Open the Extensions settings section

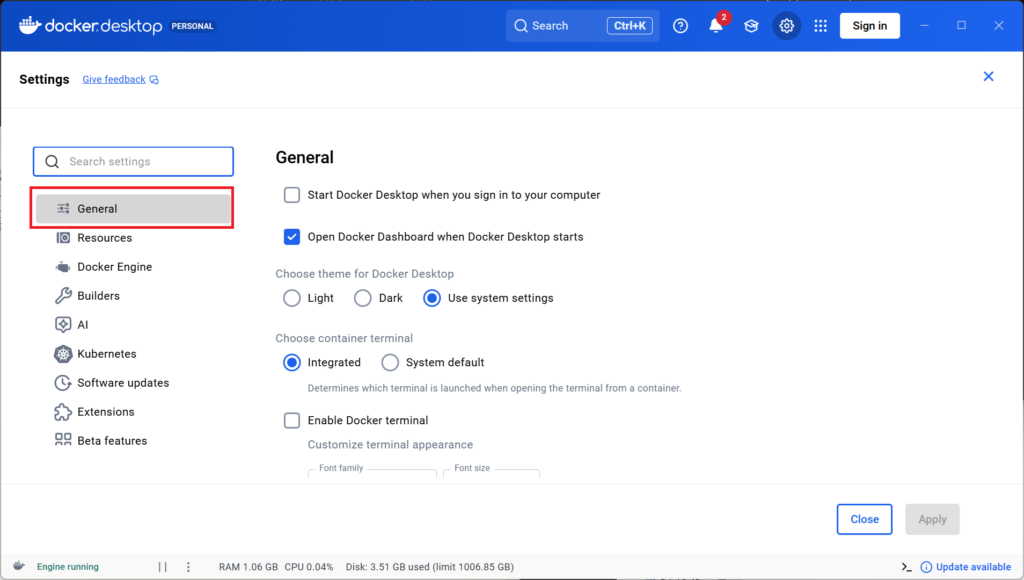click(x=133, y=411)
